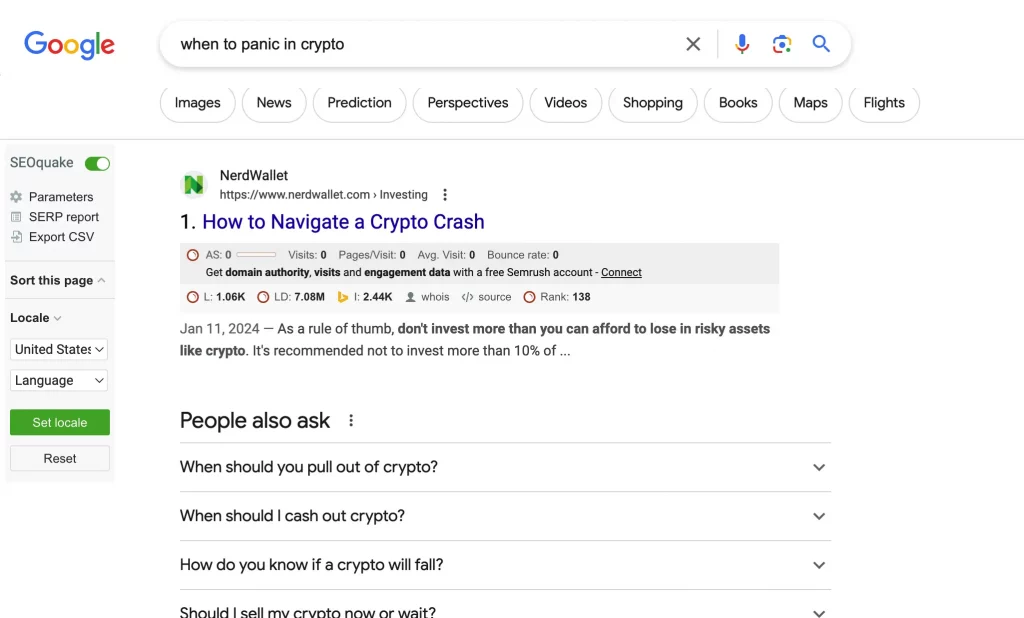This screenshot has width=1024, height=618.
Task: Click the green Set locale button
Action: (x=59, y=422)
